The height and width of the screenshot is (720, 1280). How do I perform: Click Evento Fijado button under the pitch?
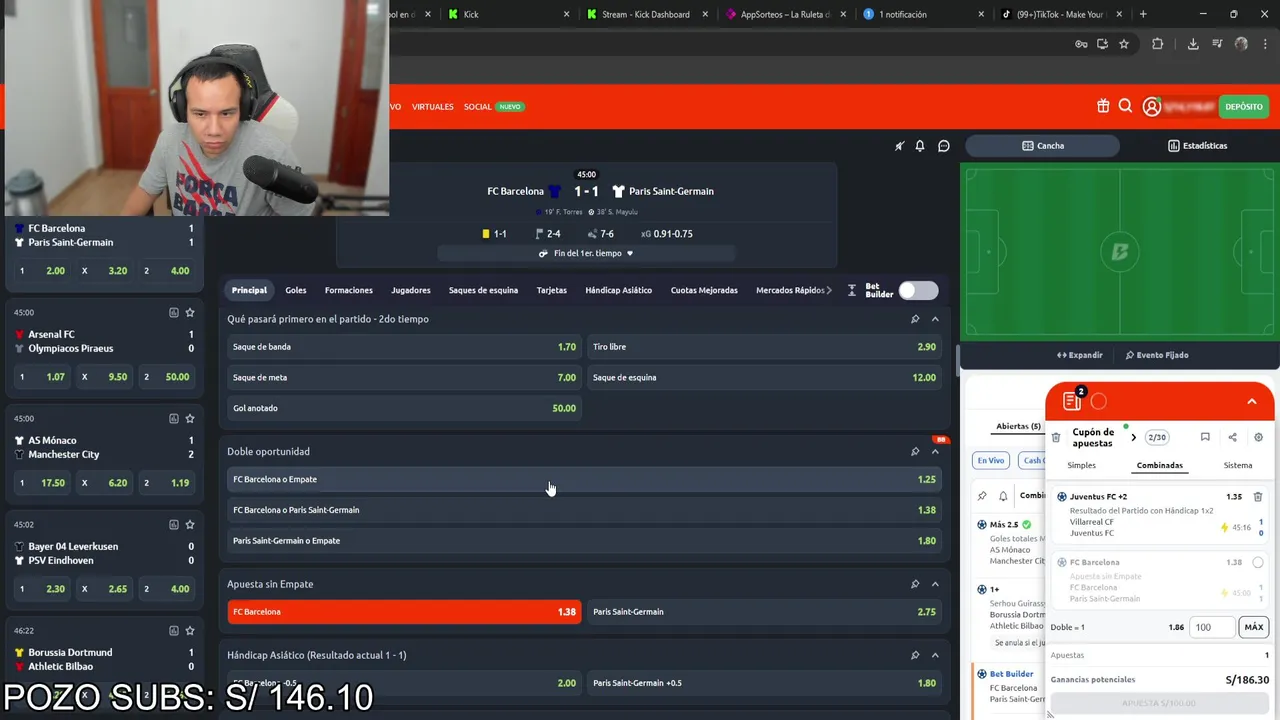1157,355
